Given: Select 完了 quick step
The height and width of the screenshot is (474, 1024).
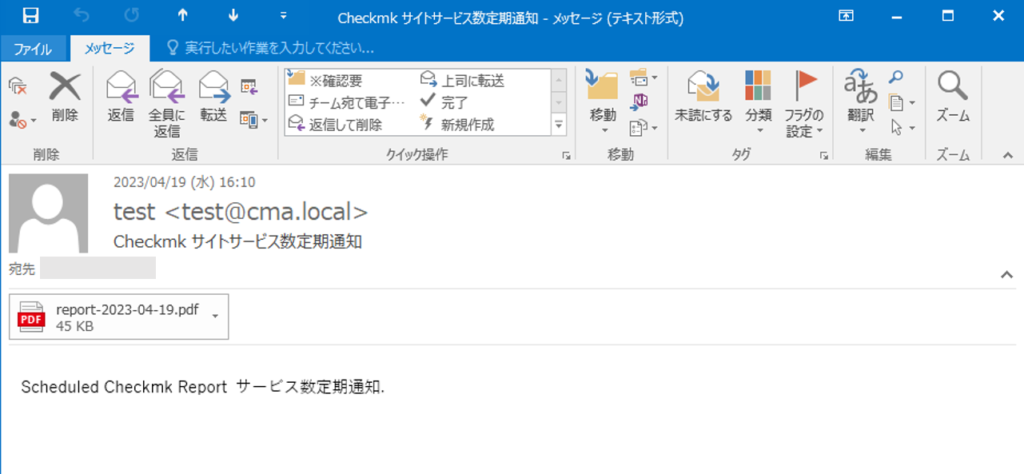Looking at the screenshot, I should click(444, 102).
